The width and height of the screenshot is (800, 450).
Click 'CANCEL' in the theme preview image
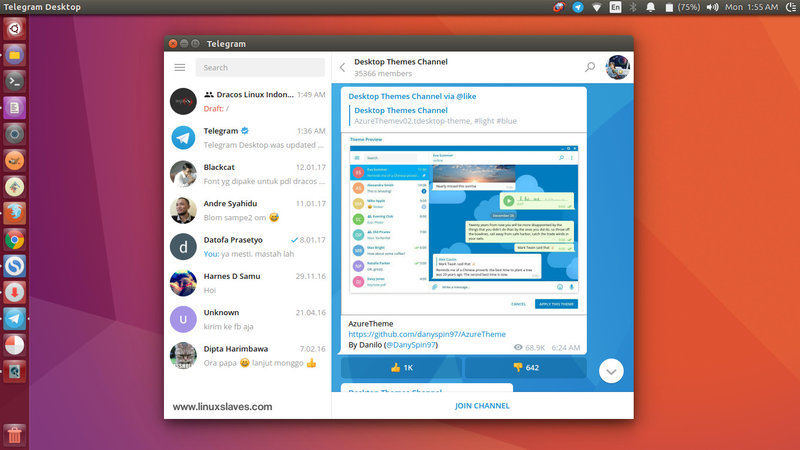pyautogui.click(x=518, y=304)
